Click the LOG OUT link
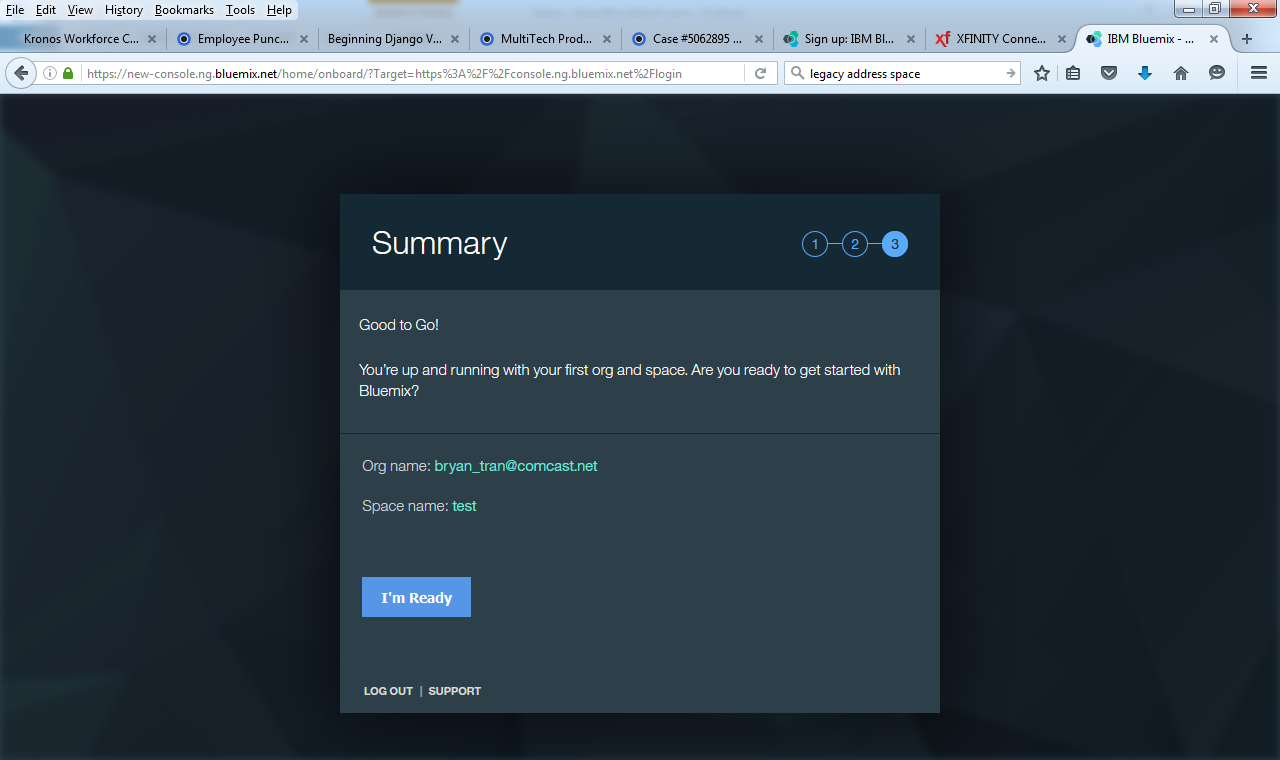Image resolution: width=1280 pixels, height=760 pixels. (x=388, y=691)
